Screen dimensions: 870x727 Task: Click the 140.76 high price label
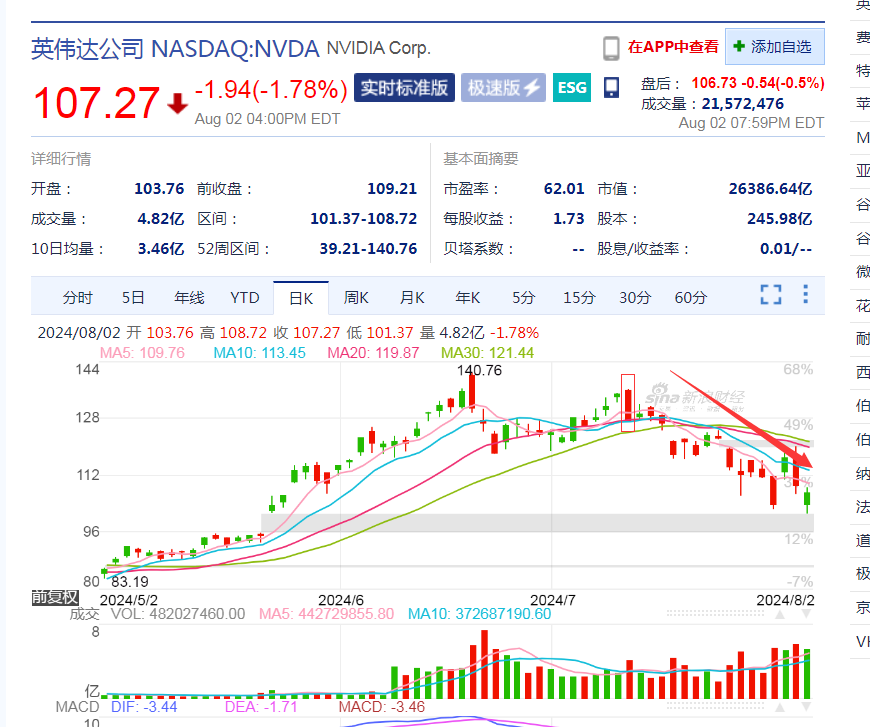tap(479, 370)
